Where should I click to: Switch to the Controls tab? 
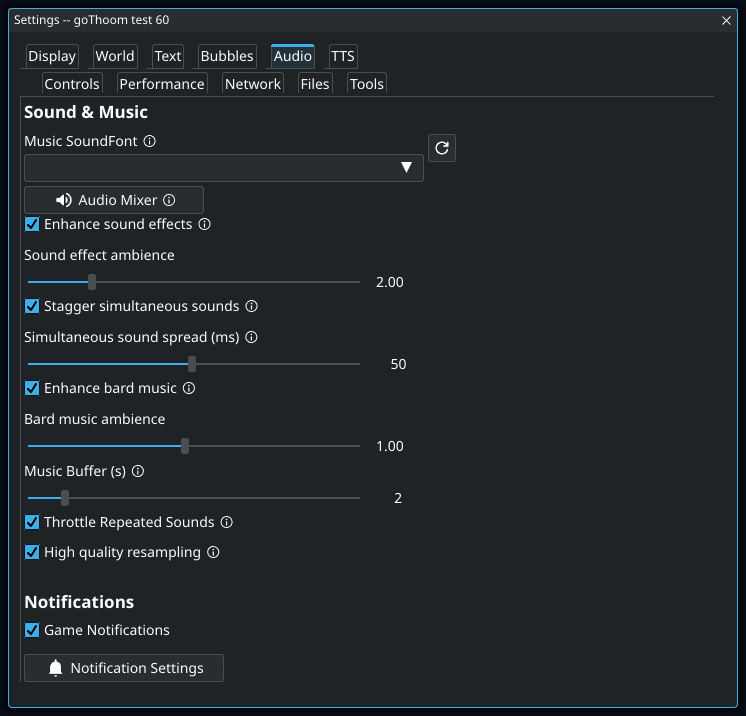pyautogui.click(x=72, y=84)
